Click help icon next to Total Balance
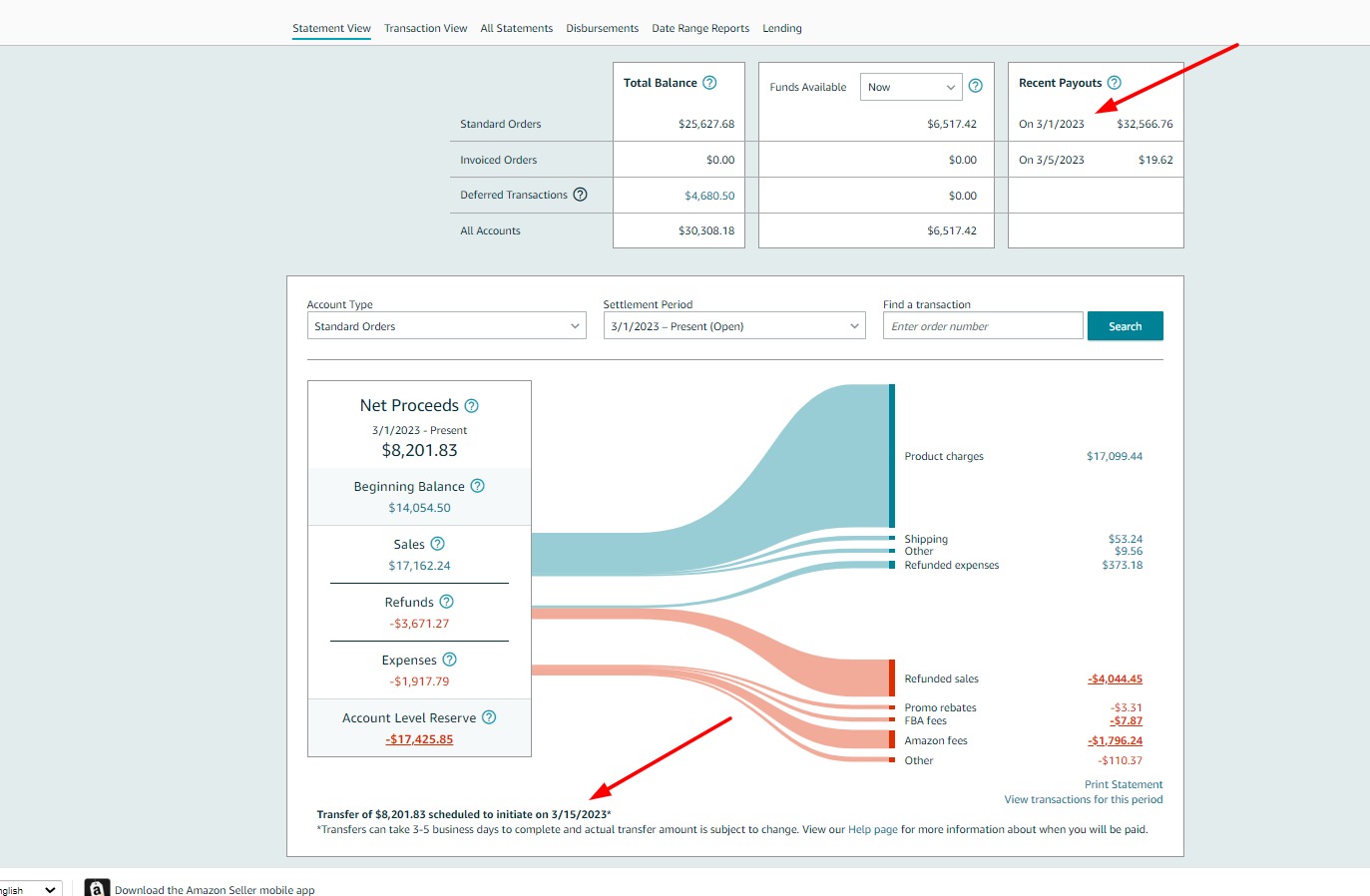Viewport: 1370px width, 896px height. [x=709, y=83]
